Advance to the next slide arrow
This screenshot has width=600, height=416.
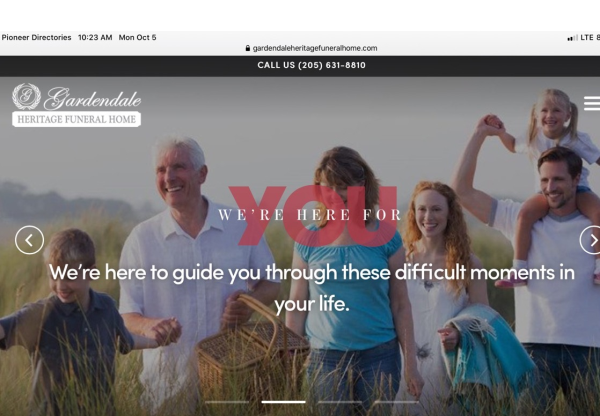[x=590, y=240]
